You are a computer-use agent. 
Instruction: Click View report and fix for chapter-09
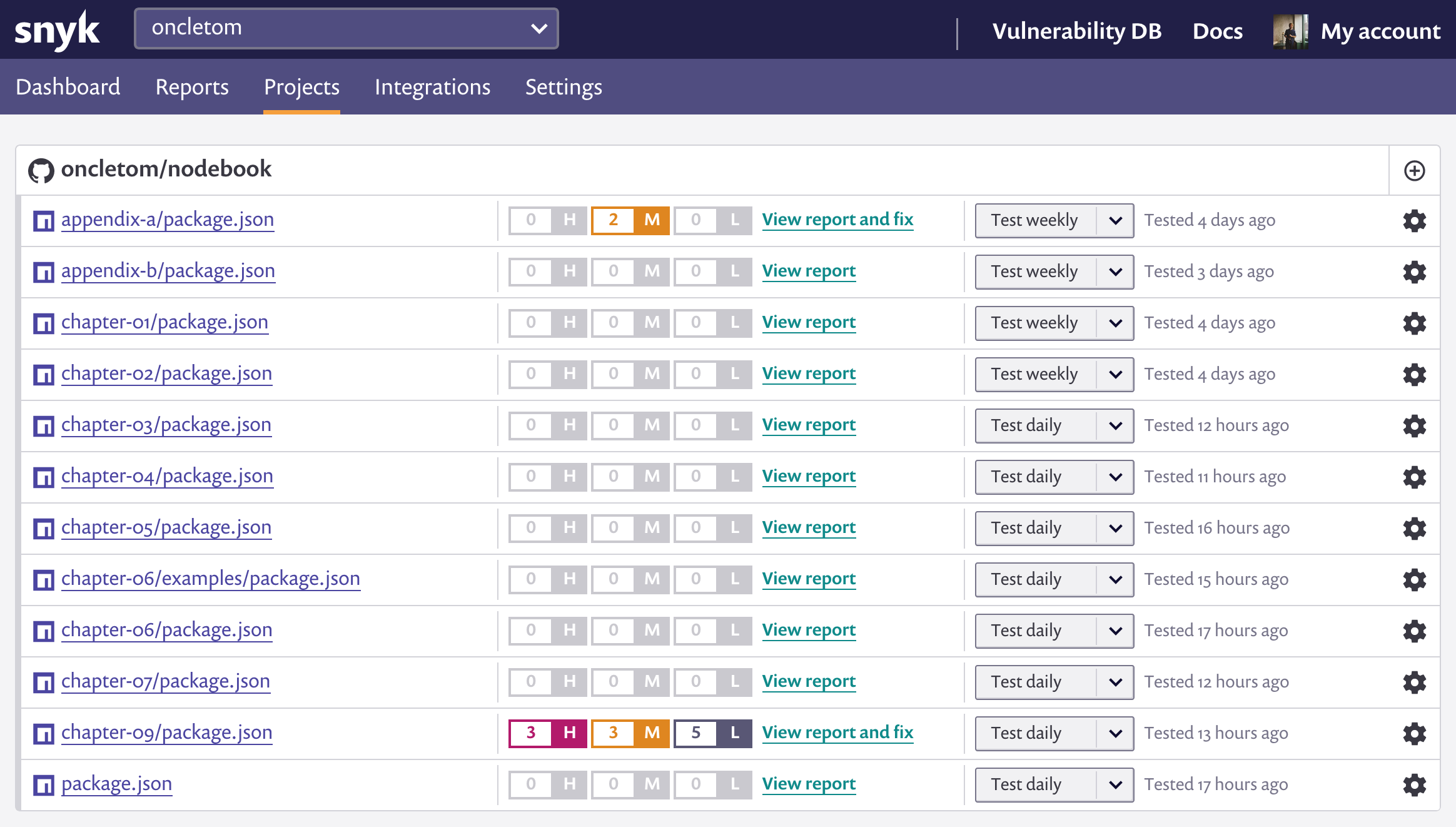coord(837,732)
